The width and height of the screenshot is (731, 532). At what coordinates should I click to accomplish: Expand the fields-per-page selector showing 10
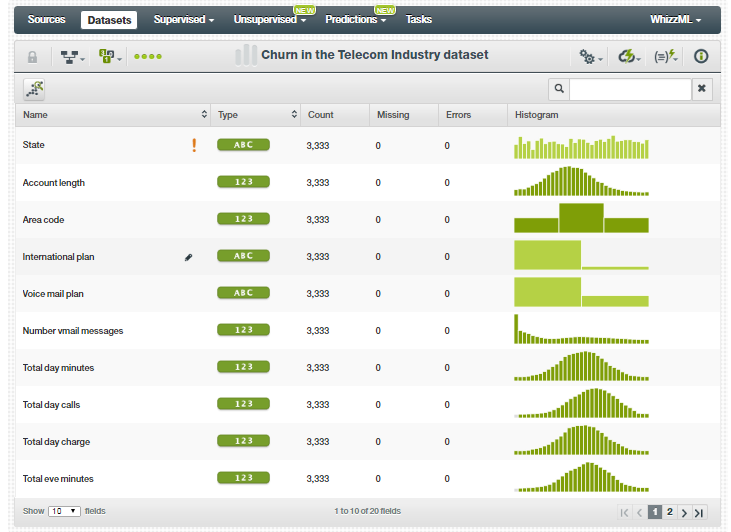[x=64, y=511]
